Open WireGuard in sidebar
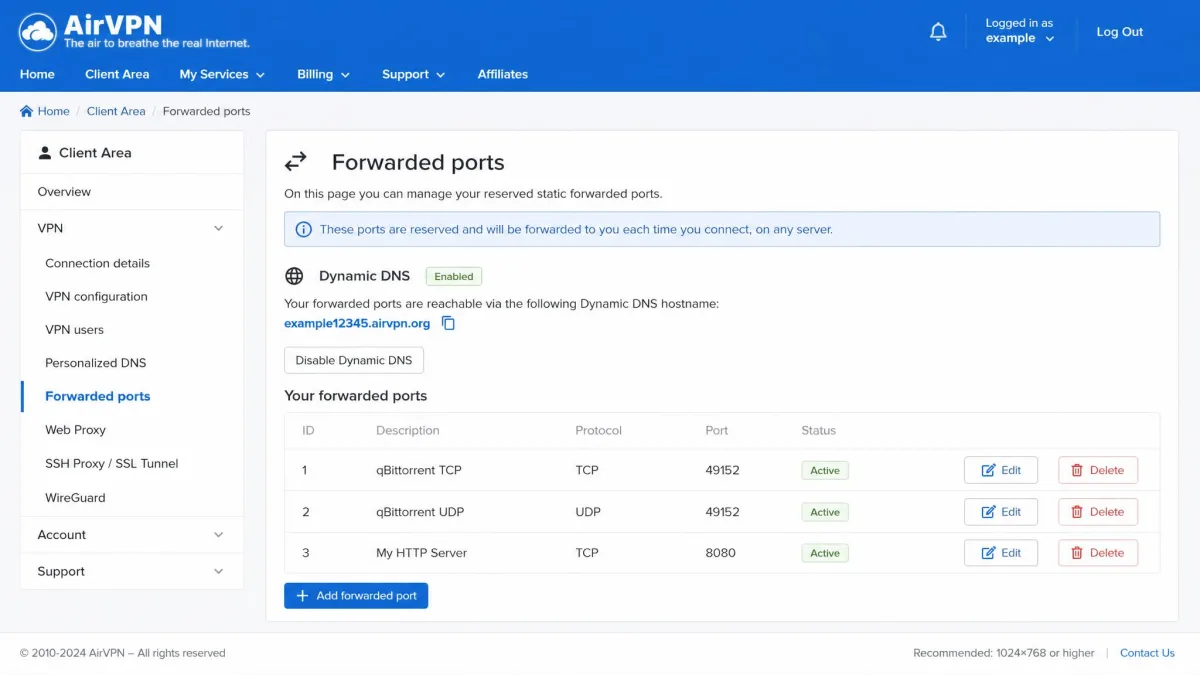Image resolution: width=1200 pixels, height=675 pixels. point(75,497)
